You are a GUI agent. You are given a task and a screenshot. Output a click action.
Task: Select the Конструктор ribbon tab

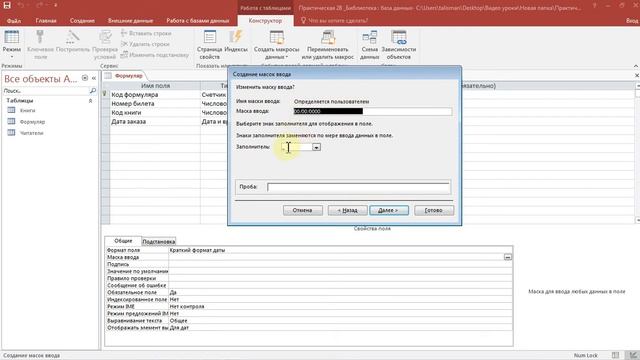click(265, 20)
